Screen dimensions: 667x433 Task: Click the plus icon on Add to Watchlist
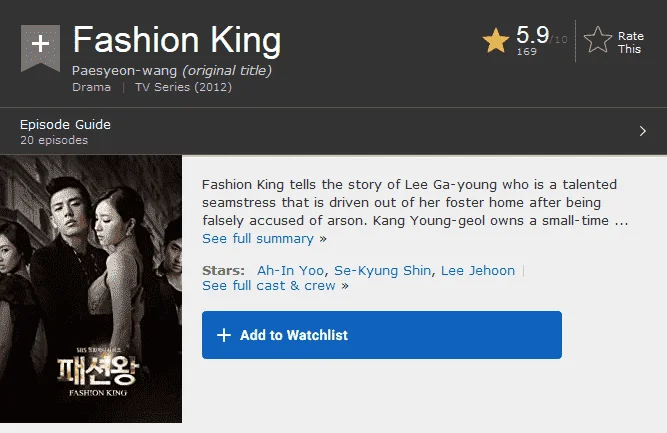click(224, 335)
